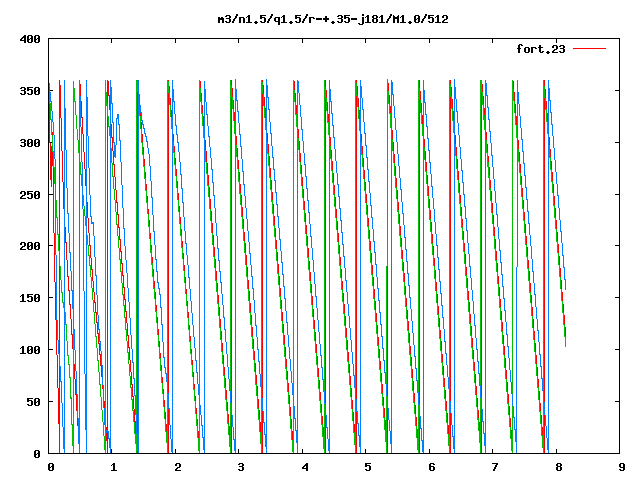Click the plot title m3/n1.5/q1.5/r-+.35-j181/M1.0/512

(333, 19)
